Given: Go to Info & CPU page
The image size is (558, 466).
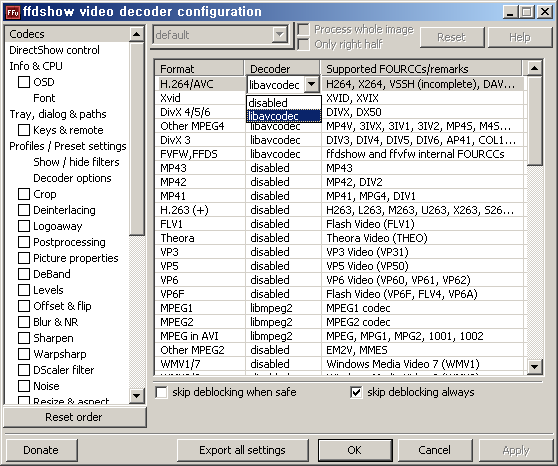Looking at the screenshot, I should (x=36, y=66).
